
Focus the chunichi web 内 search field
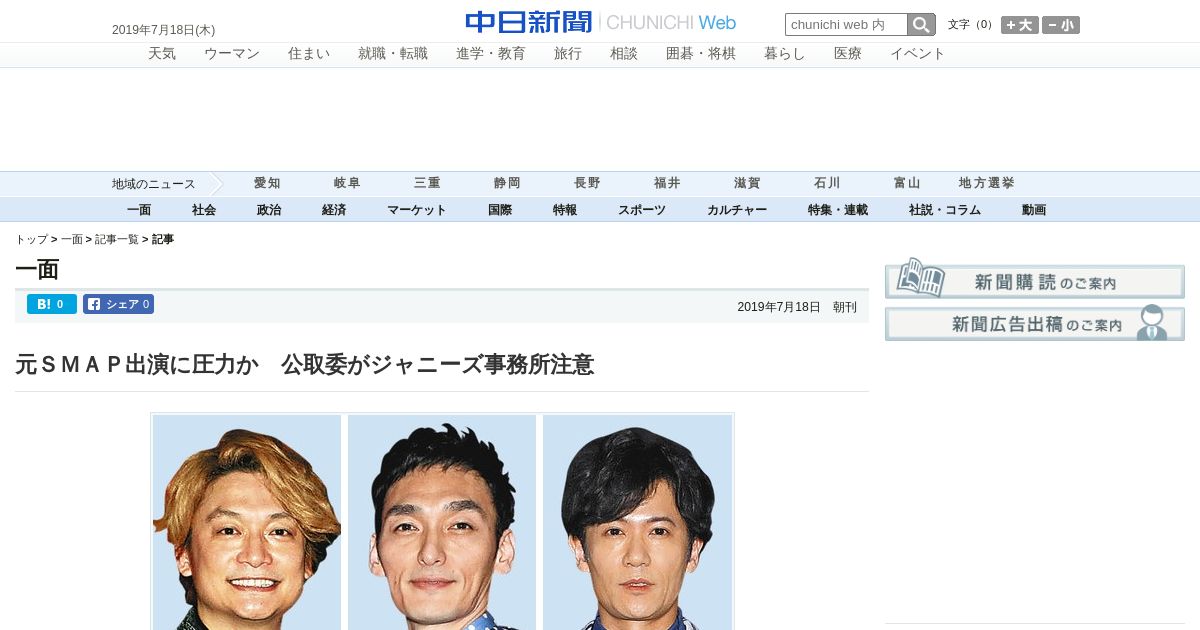click(846, 24)
